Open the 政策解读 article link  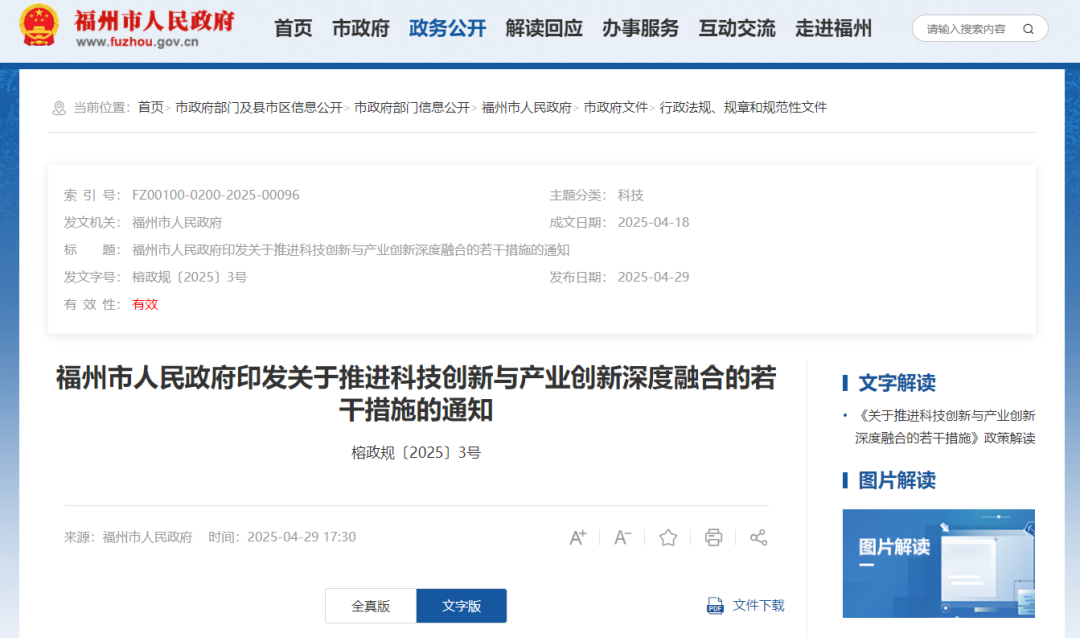tap(944, 426)
